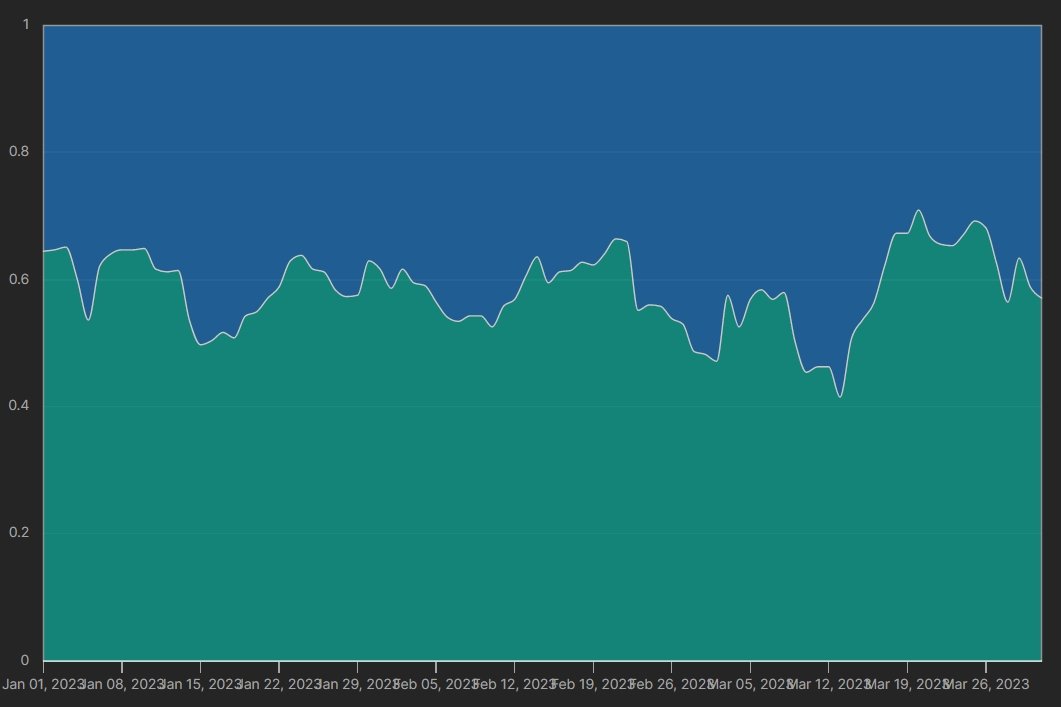Select the Jan 22, 2023 date label

(279, 684)
